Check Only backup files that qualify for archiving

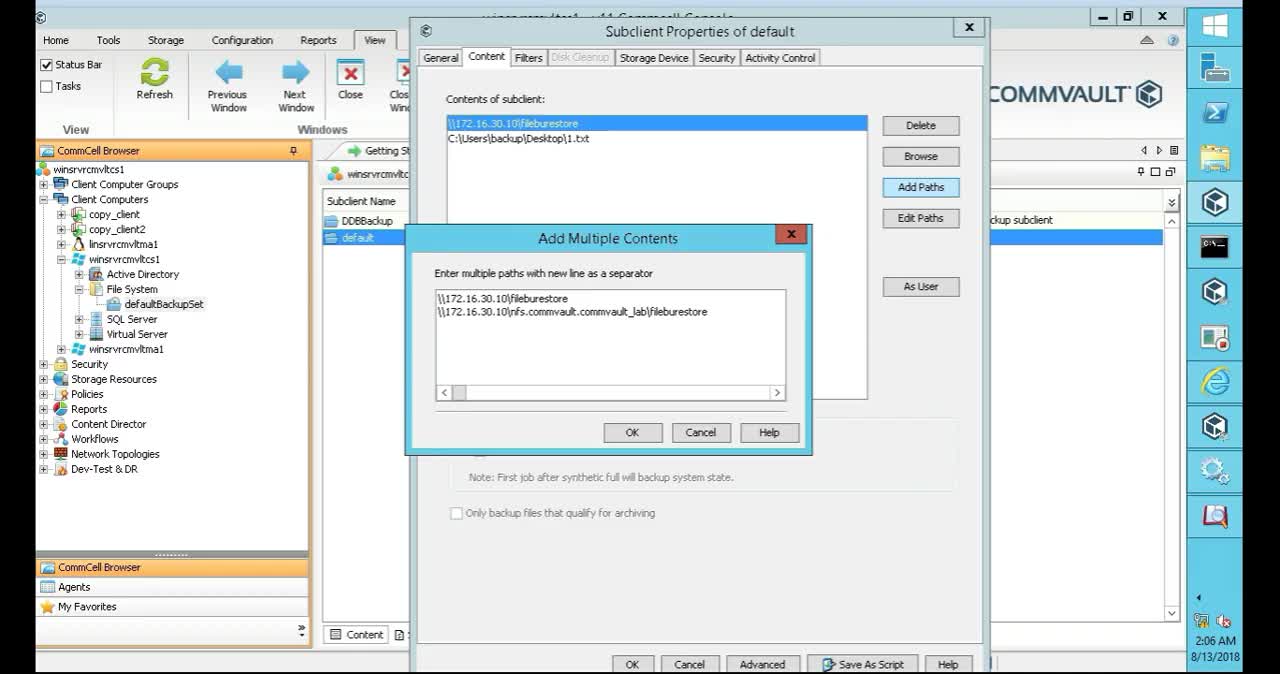tap(456, 513)
